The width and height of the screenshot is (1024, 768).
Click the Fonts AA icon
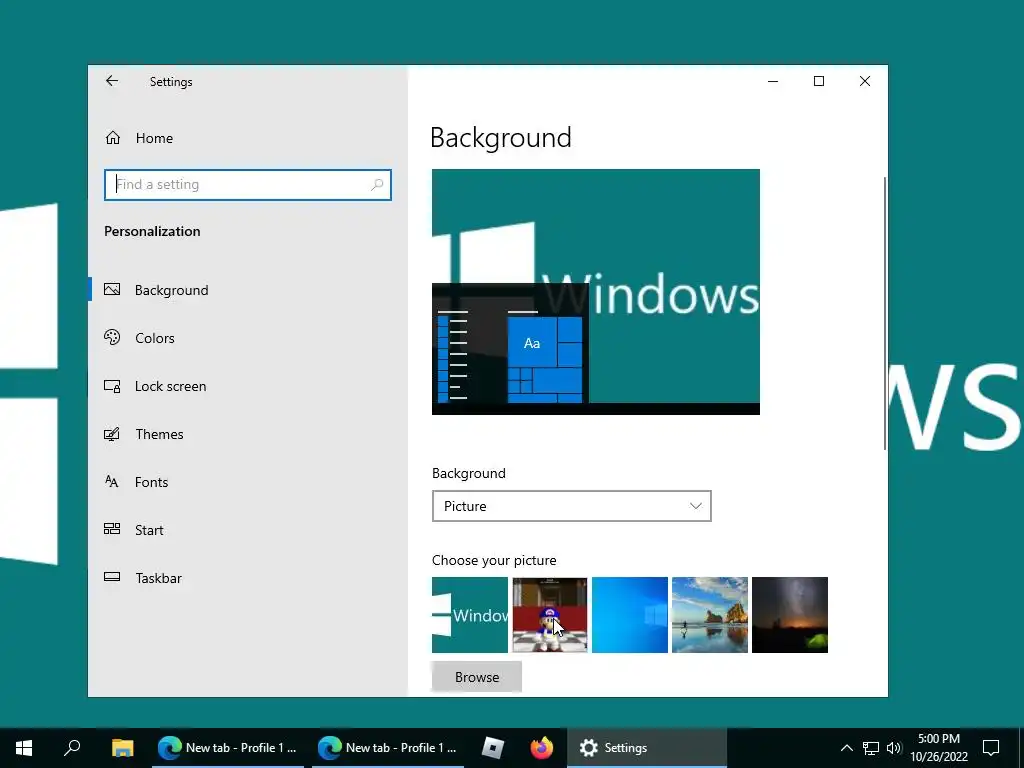112,481
